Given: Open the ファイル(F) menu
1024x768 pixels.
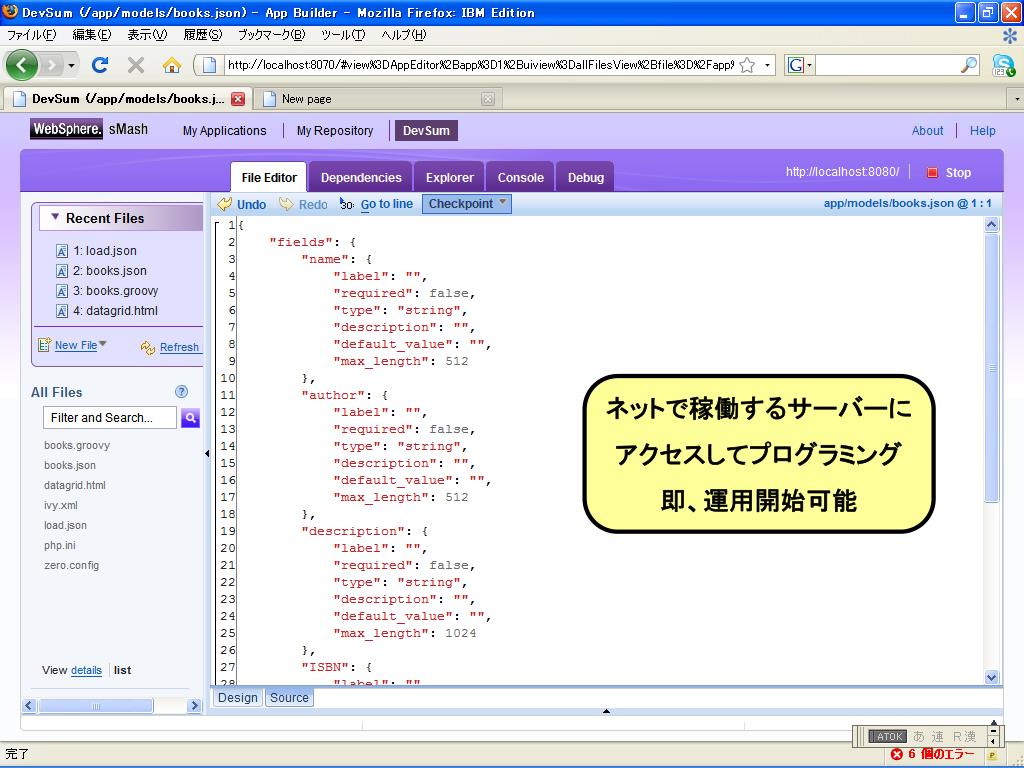Looking at the screenshot, I should (x=31, y=35).
